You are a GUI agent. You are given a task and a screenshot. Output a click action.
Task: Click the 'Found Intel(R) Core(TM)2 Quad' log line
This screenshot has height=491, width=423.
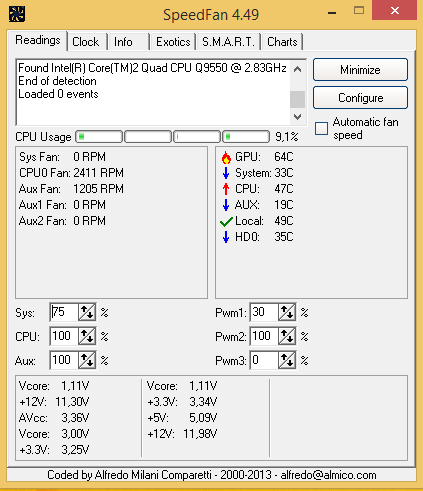152,68
